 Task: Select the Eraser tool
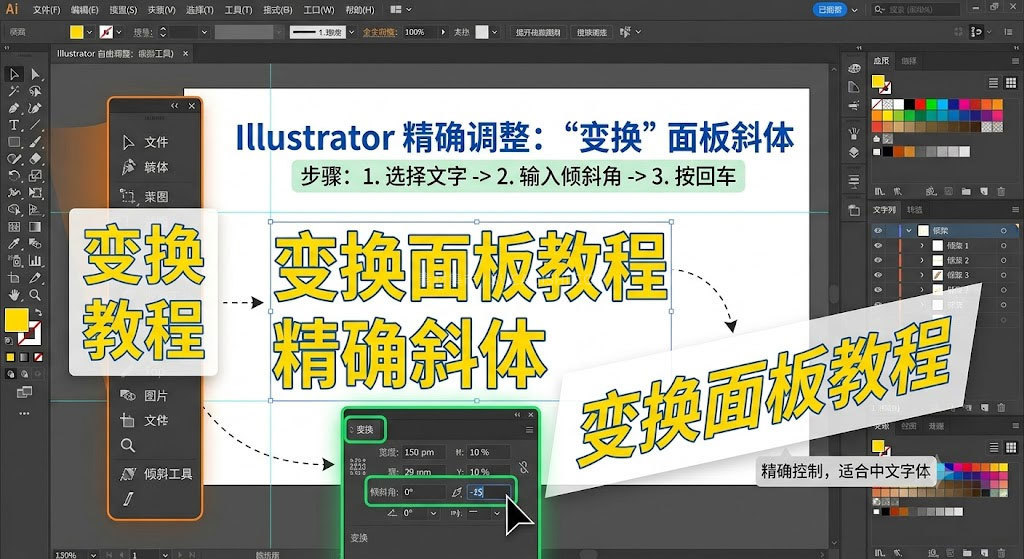pos(35,159)
